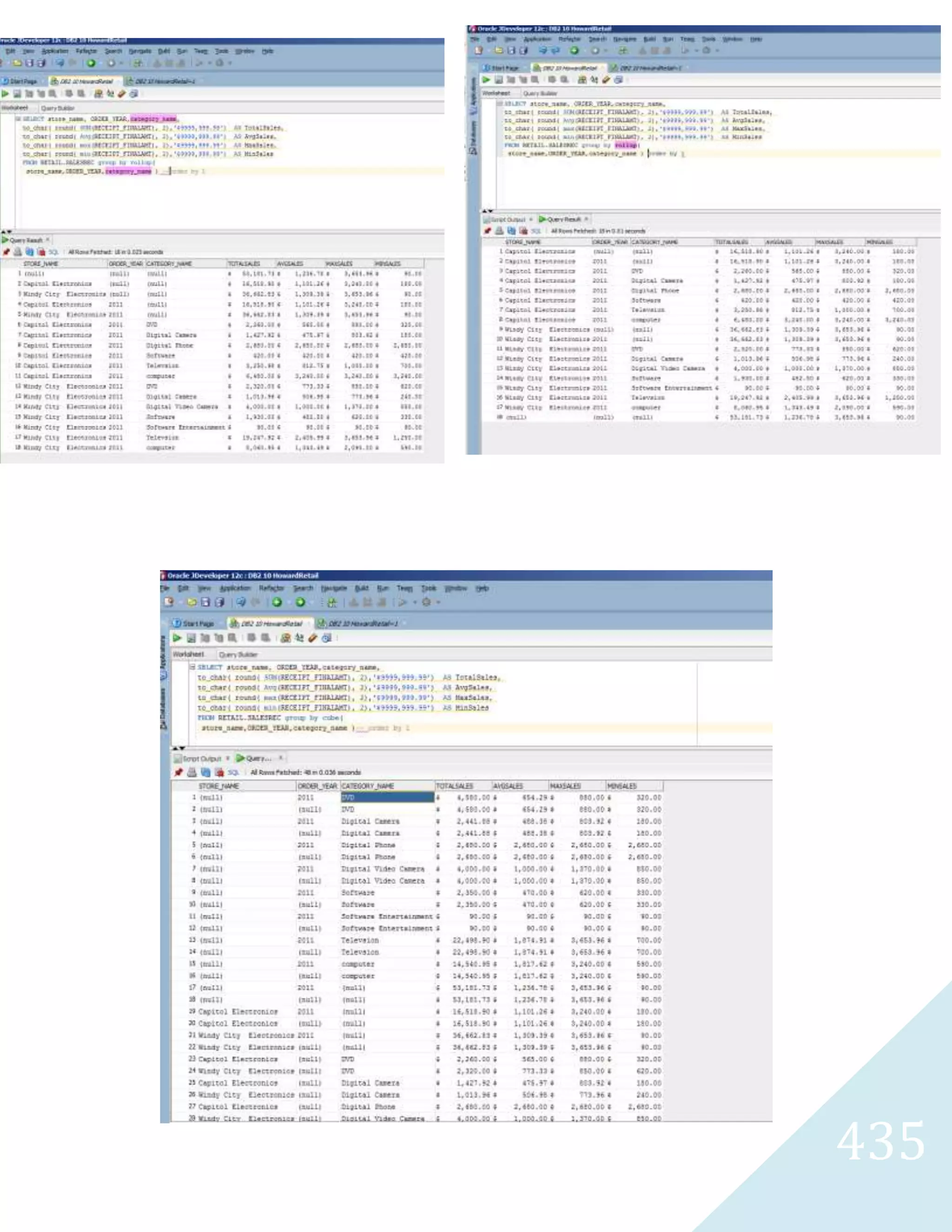
Task: Click 'Television' cell in top-right window row 7
Action: click(648, 310)
